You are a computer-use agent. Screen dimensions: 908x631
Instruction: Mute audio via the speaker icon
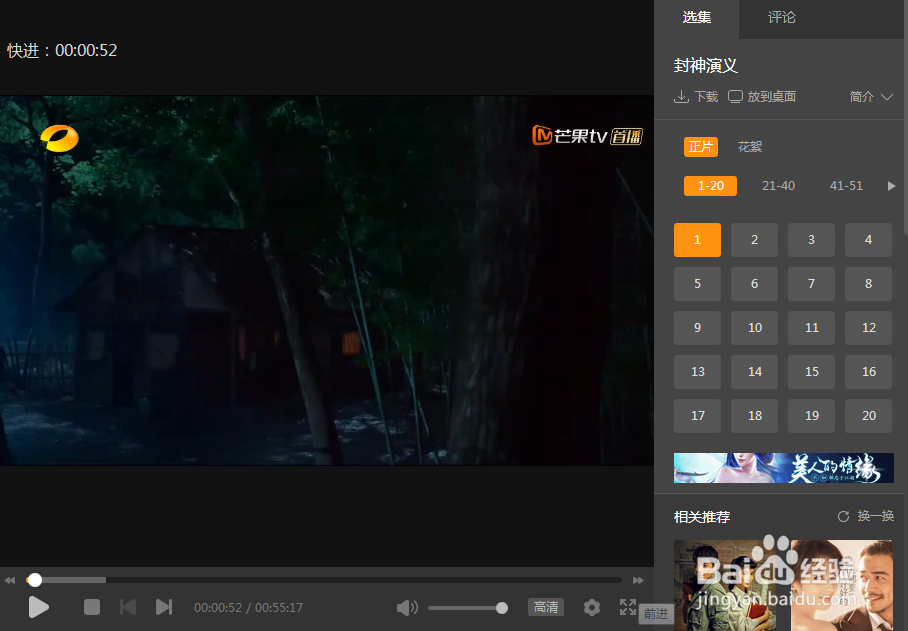pos(407,607)
